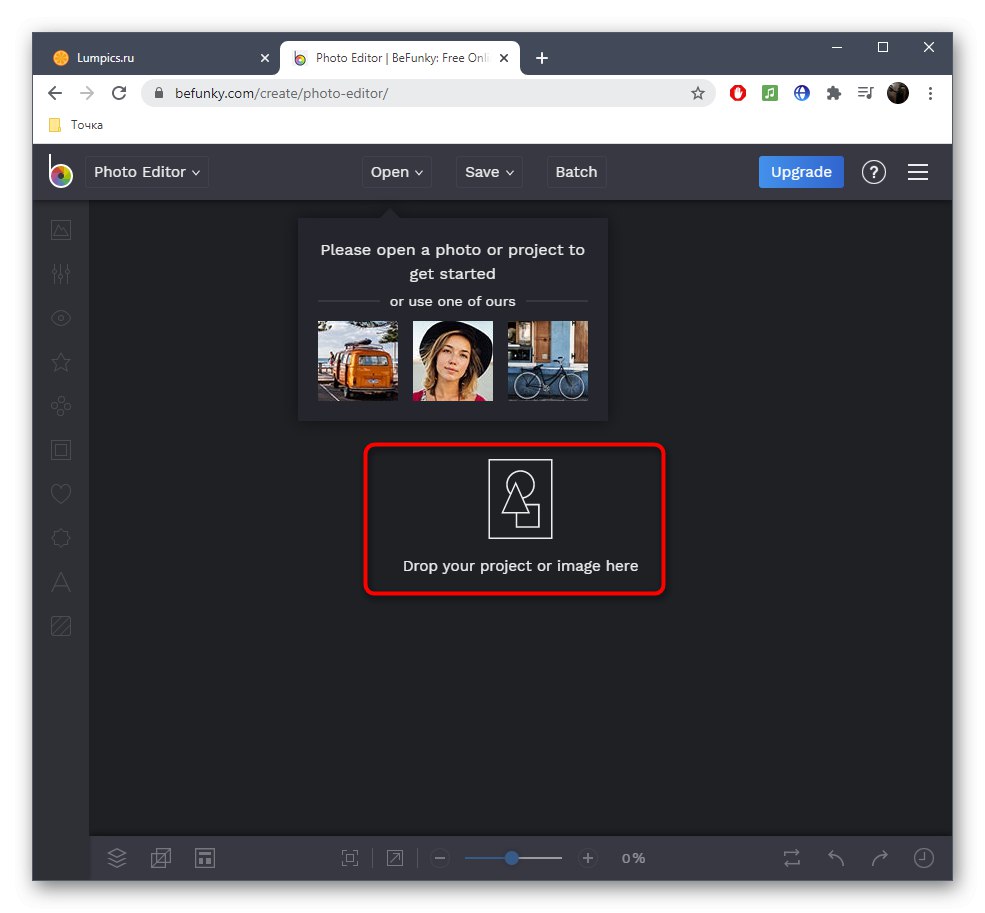
Task: Choose the woman in hat sample photo
Action: click(x=453, y=361)
